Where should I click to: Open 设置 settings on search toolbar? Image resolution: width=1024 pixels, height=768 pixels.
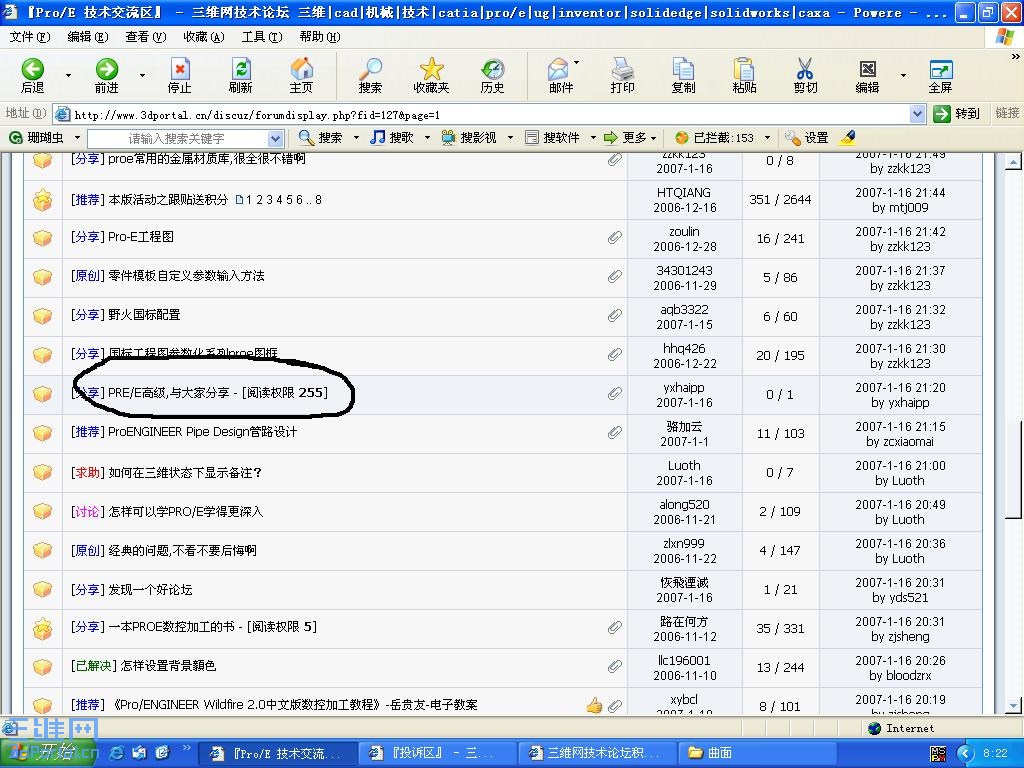[807, 138]
